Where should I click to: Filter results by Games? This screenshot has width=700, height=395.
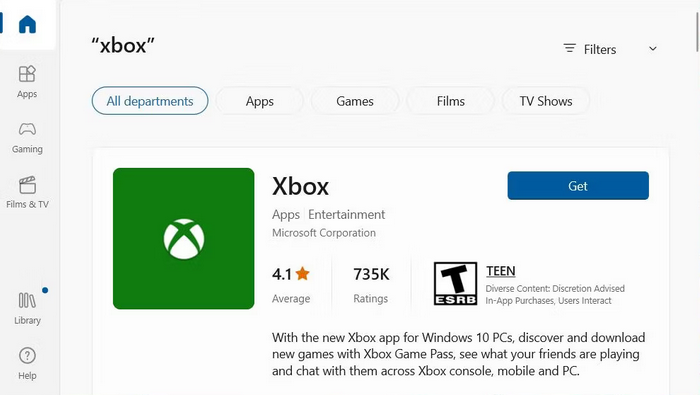click(x=355, y=101)
